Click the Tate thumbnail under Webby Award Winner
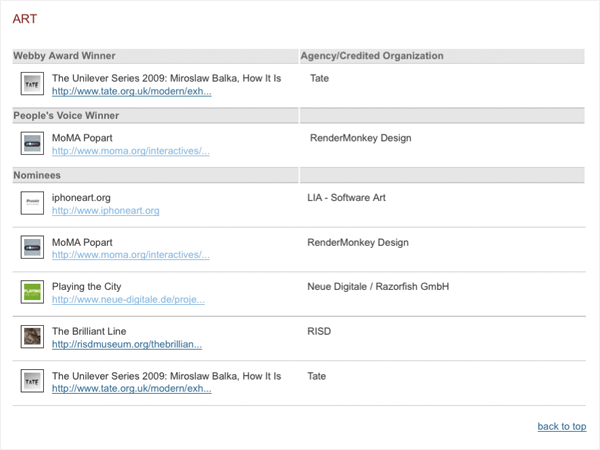The image size is (600, 450). (x=32, y=84)
